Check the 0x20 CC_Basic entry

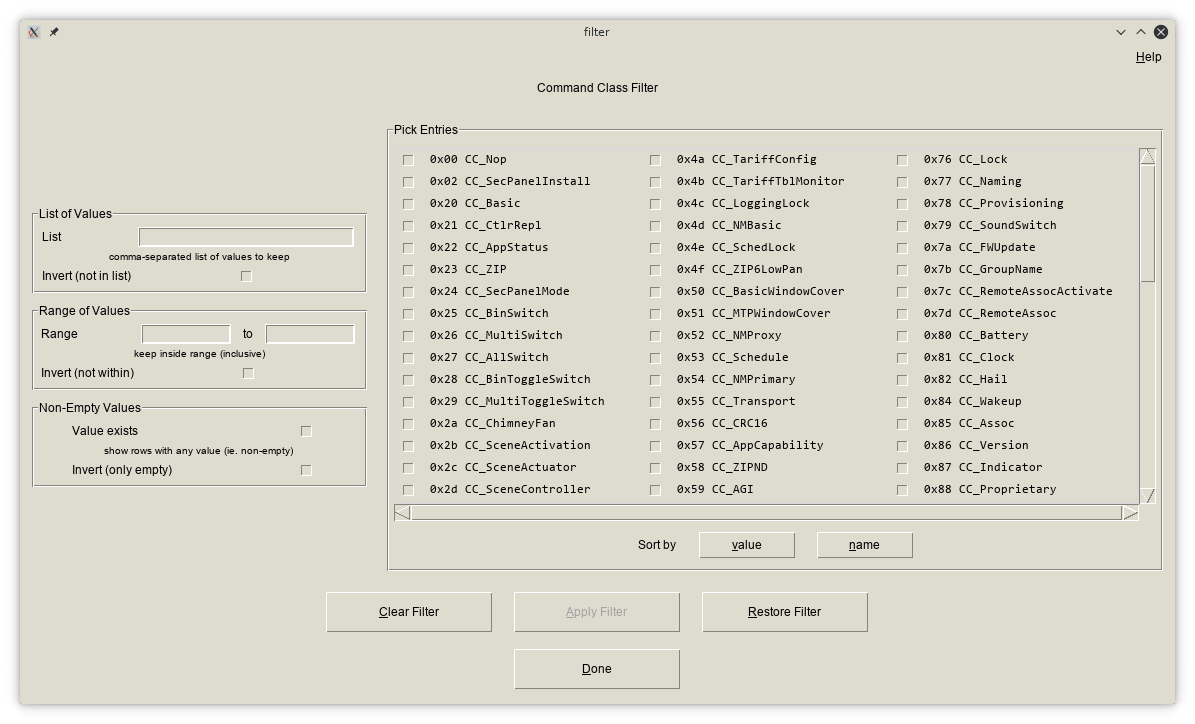pyautogui.click(x=408, y=204)
